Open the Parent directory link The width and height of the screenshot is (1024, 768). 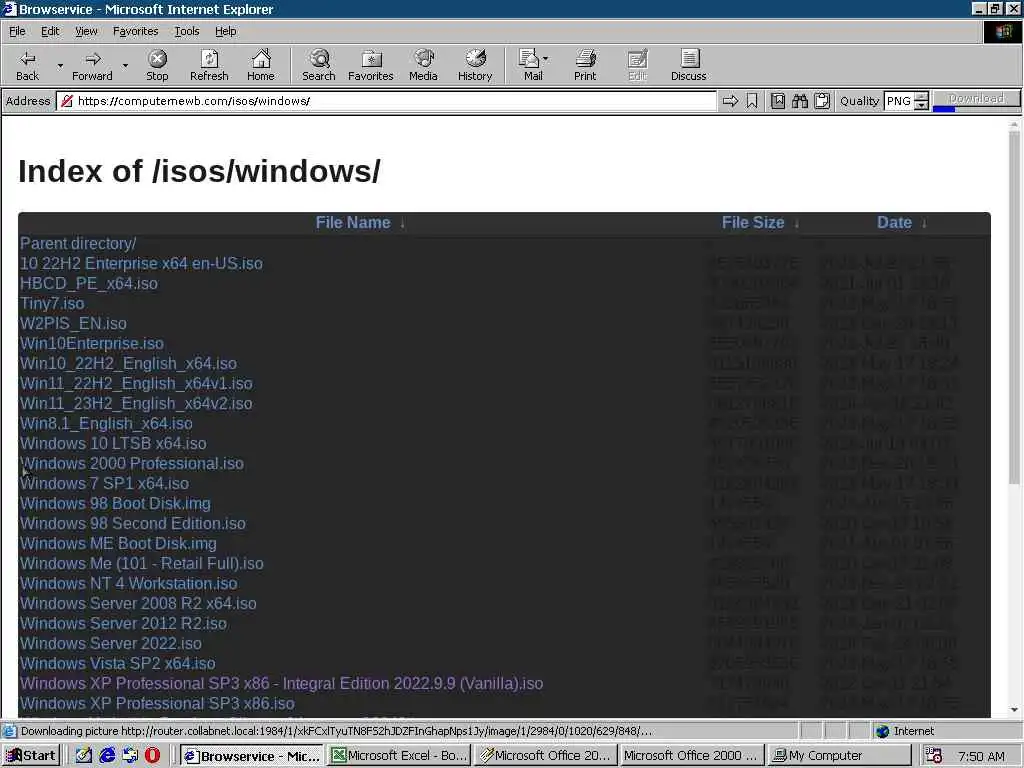[x=78, y=244]
